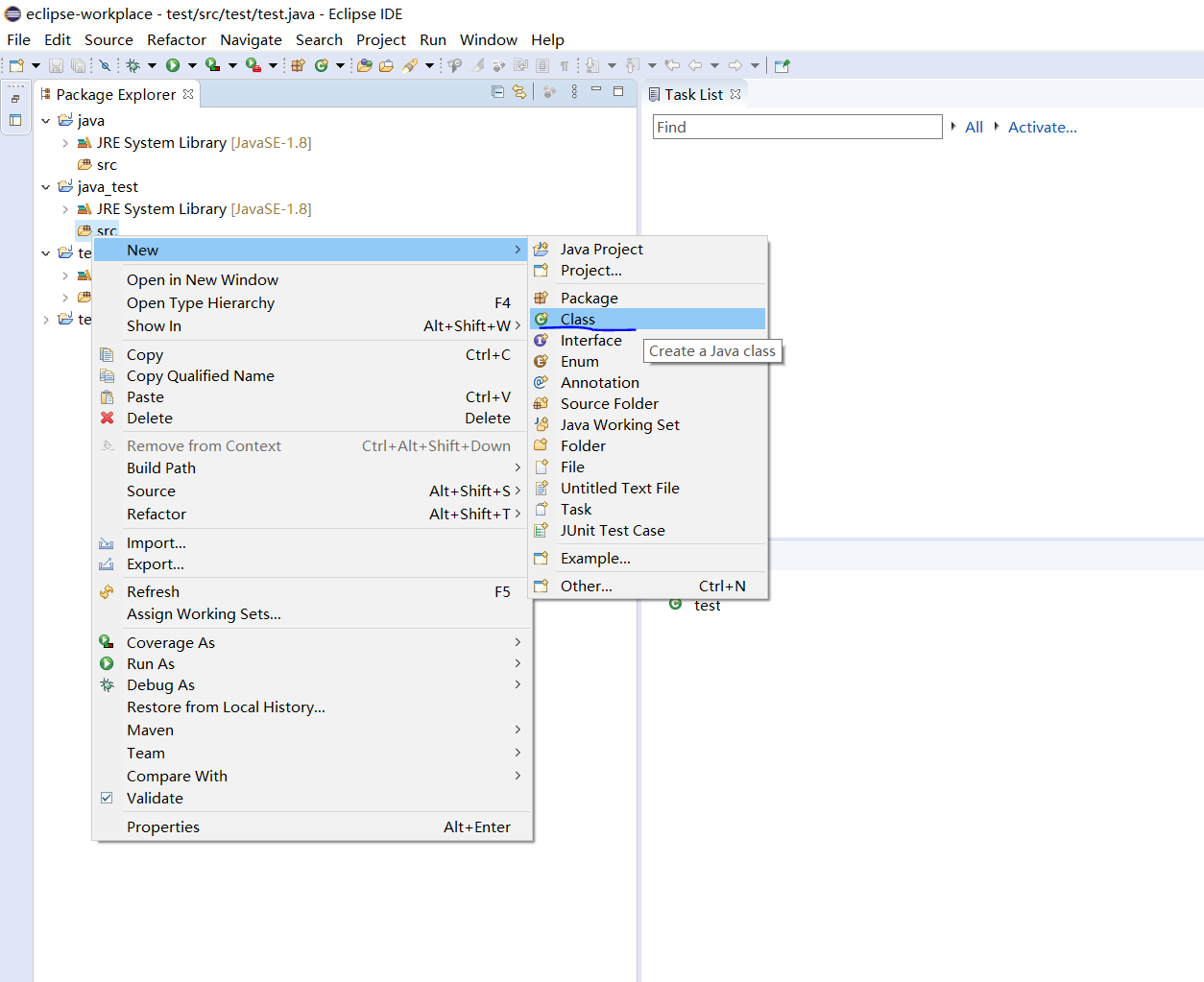This screenshot has width=1204, height=982.
Task: Open the Debug launch dropdown arrow
Action: (x=153, y=65)
